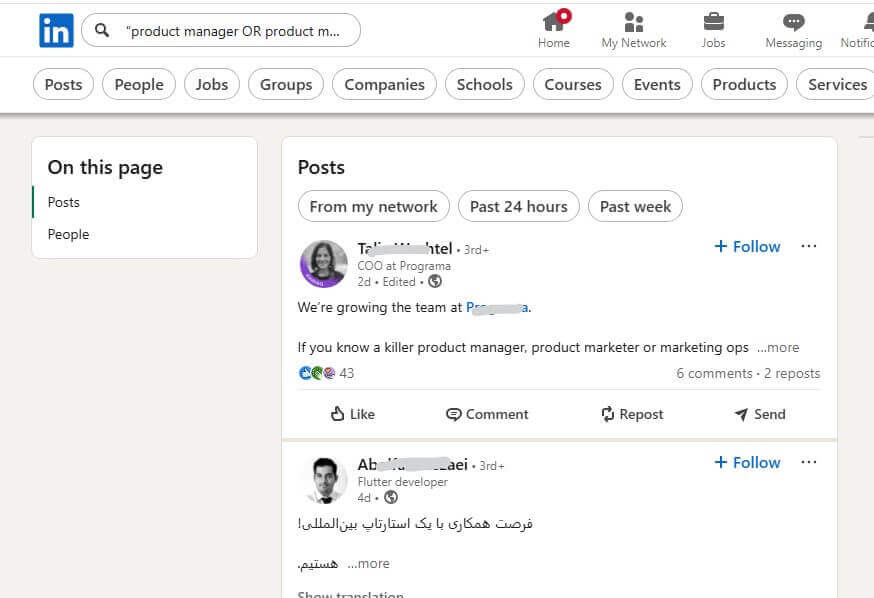Select the People search filter tab
The width and height of the screenshot is (874, 598).
click(139, 84)
